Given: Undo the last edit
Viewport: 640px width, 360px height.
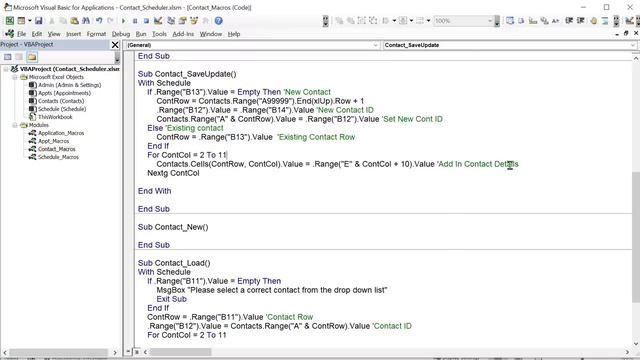Looking at the screenshot, I should click(x=99, y=21).
